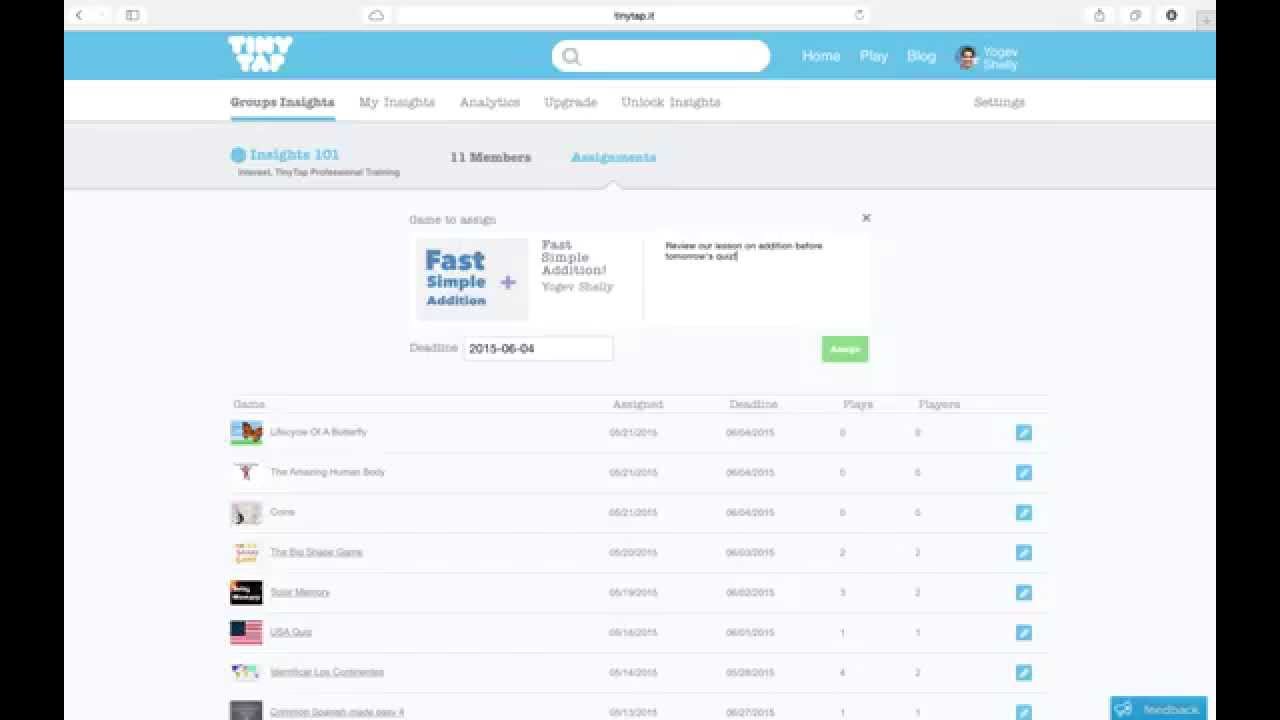Click The Amazing Human Body title

[x=327, y=472]
